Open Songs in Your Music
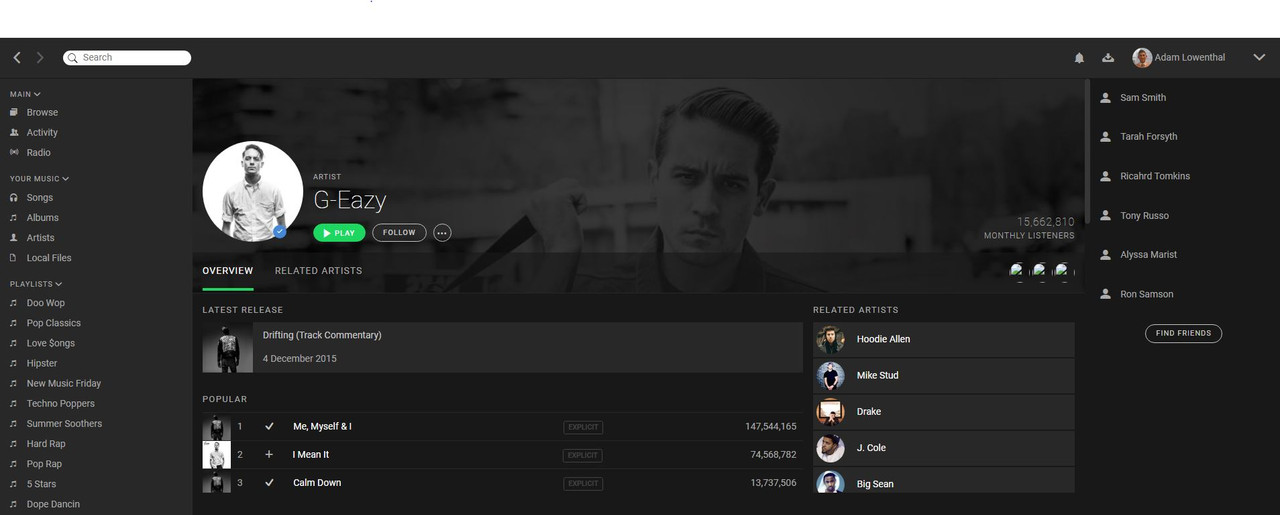 click(x=40, y=198)
